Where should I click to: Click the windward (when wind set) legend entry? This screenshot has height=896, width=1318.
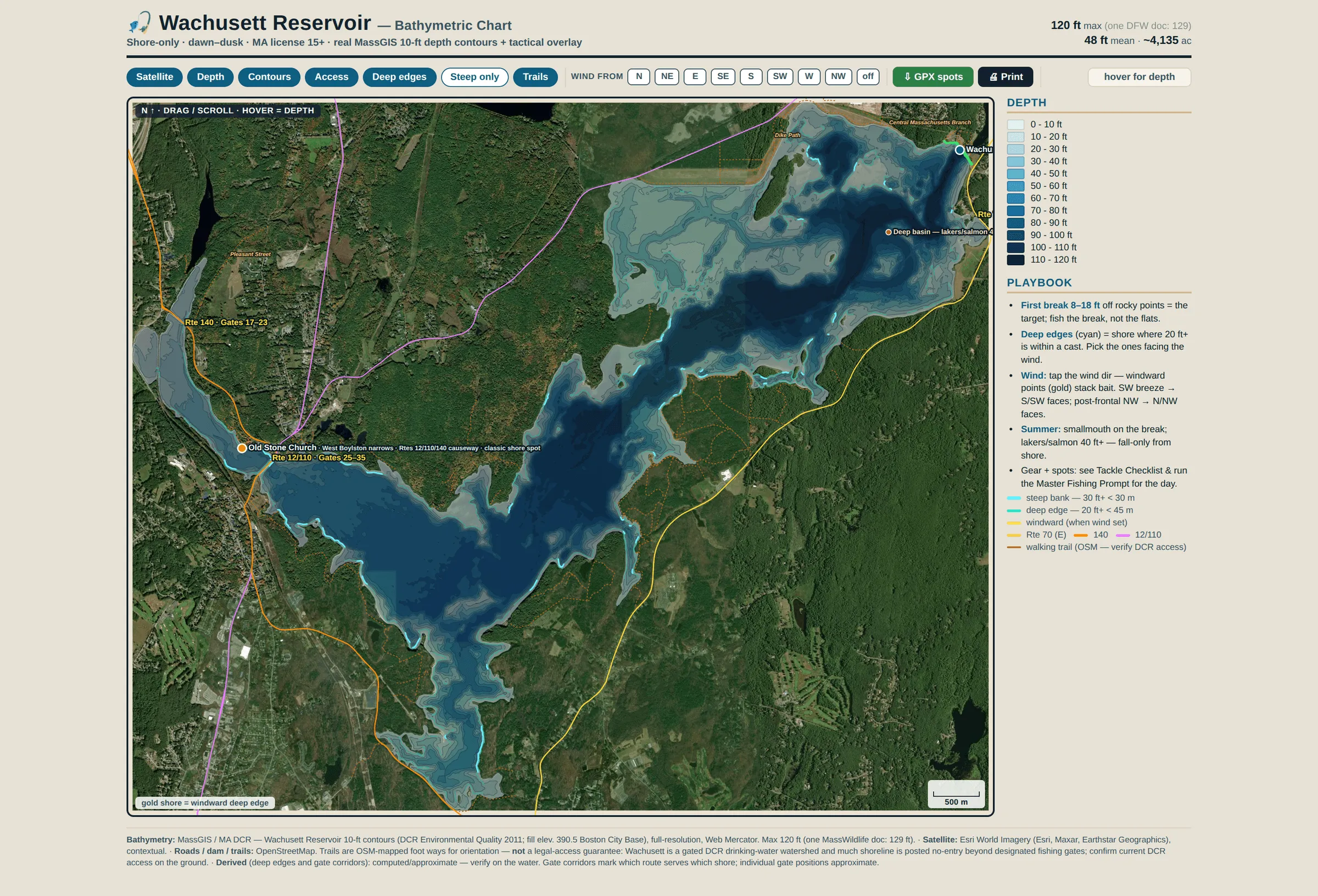pyautogui.click(x=1067, y=523)
